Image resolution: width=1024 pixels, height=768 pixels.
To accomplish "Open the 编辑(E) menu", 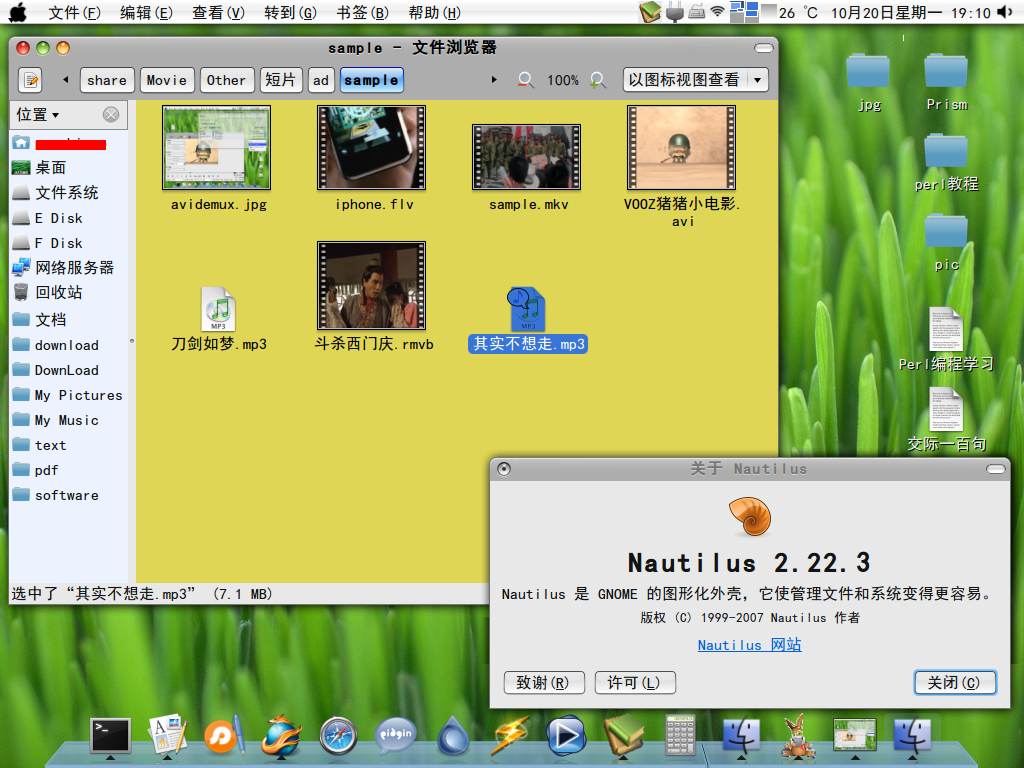I will (x=146, y=12).
